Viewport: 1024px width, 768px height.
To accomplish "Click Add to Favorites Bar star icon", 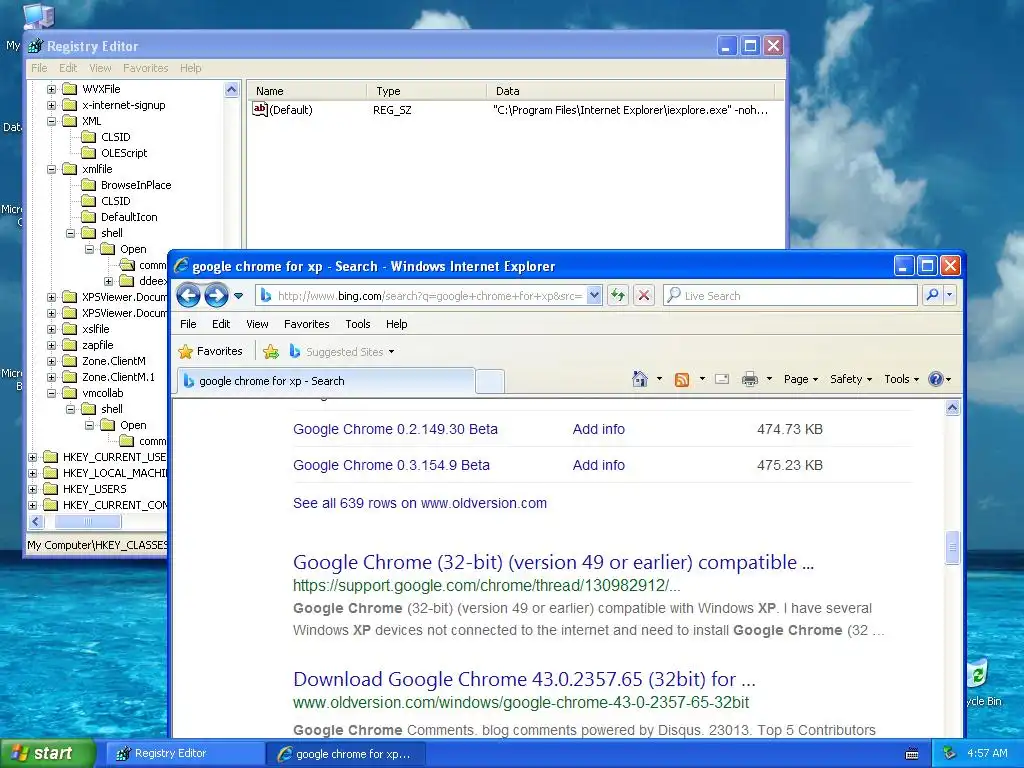I will [270, 351].
